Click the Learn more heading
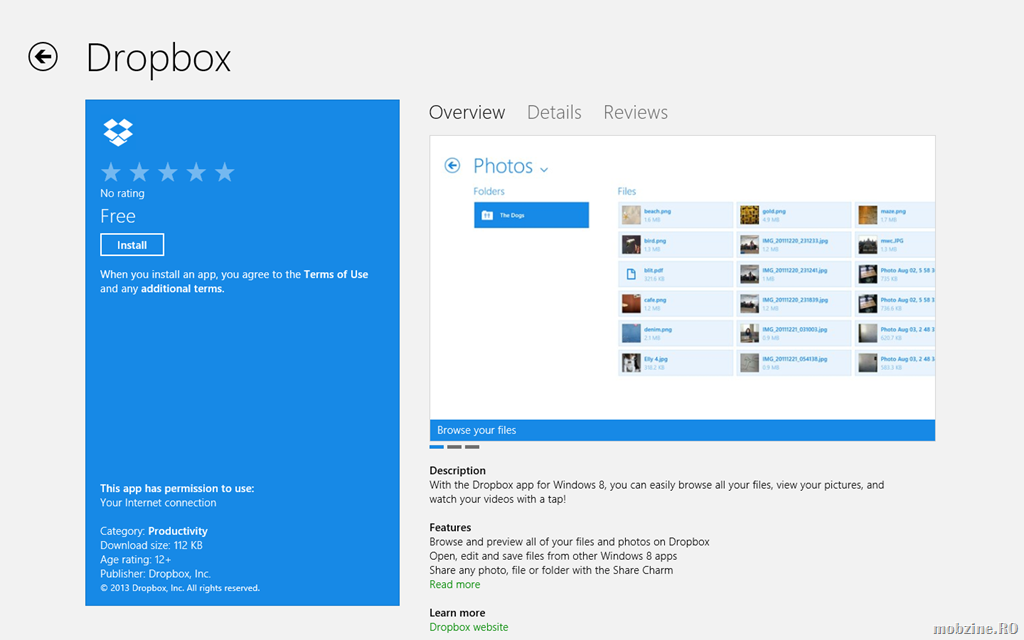 coord(457,613)
